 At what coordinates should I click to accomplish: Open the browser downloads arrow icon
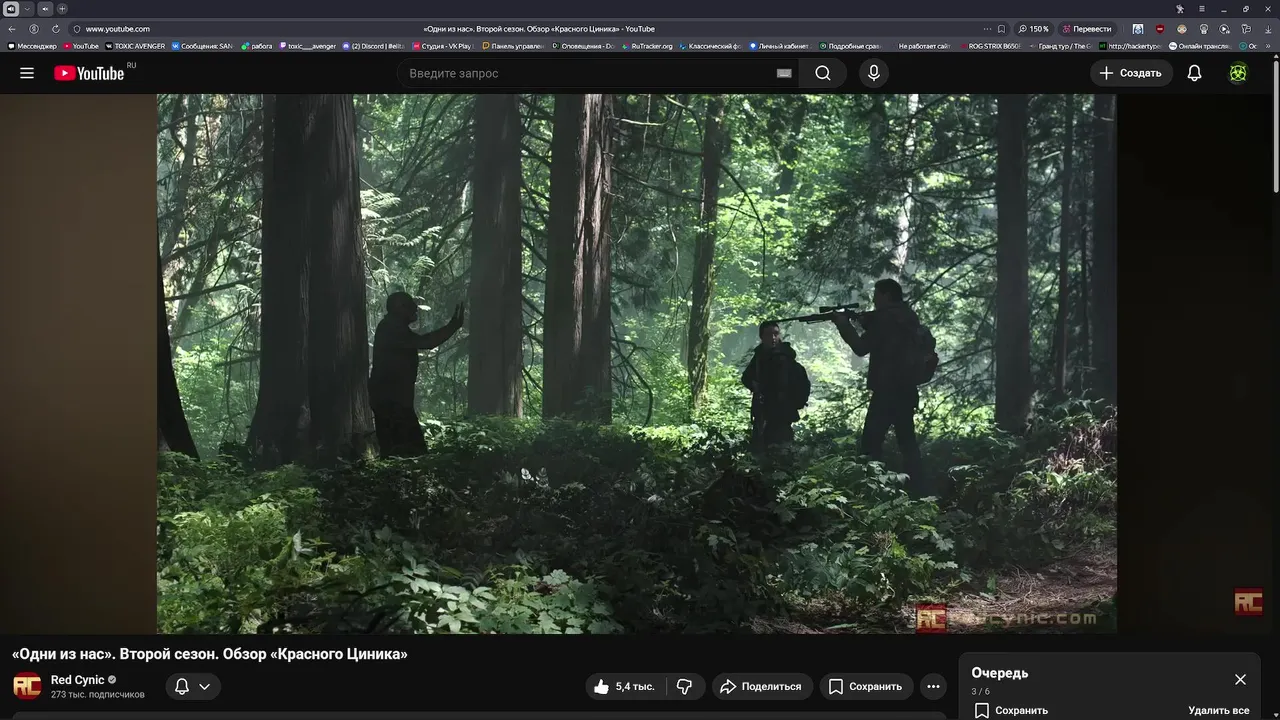pos(1268,29)
